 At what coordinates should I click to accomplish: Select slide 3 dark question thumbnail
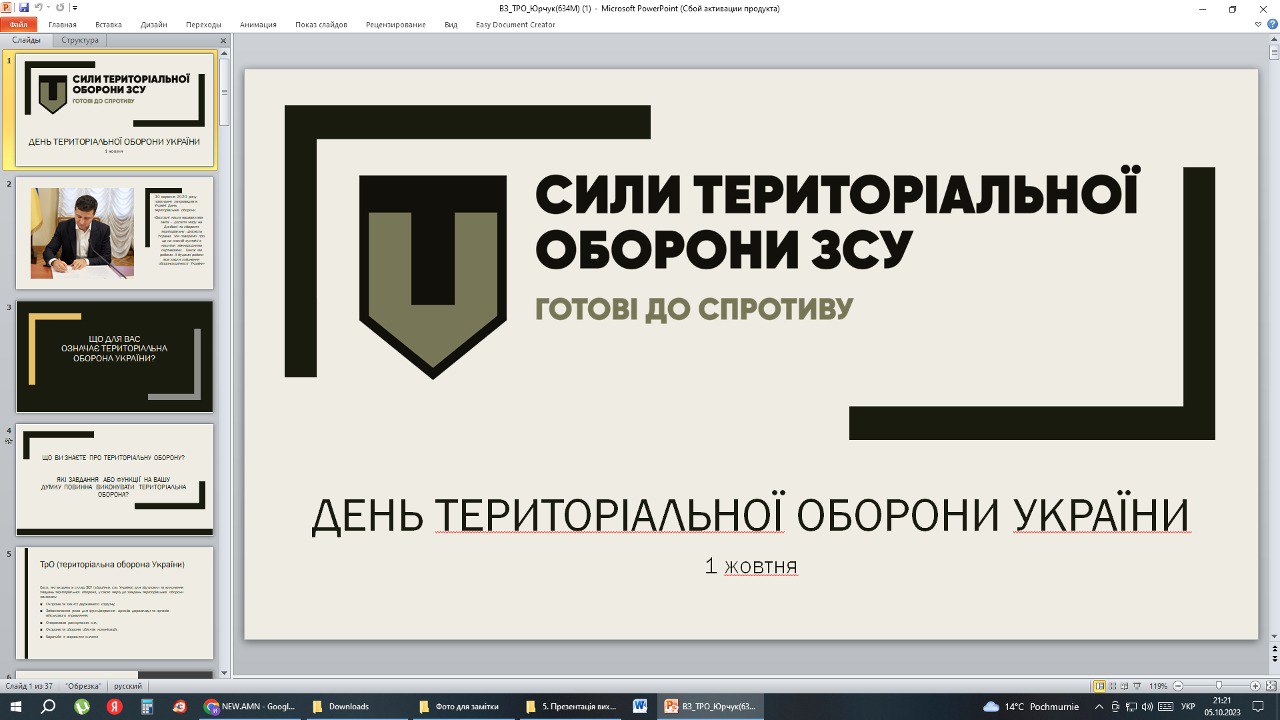(x=115, y=357)
